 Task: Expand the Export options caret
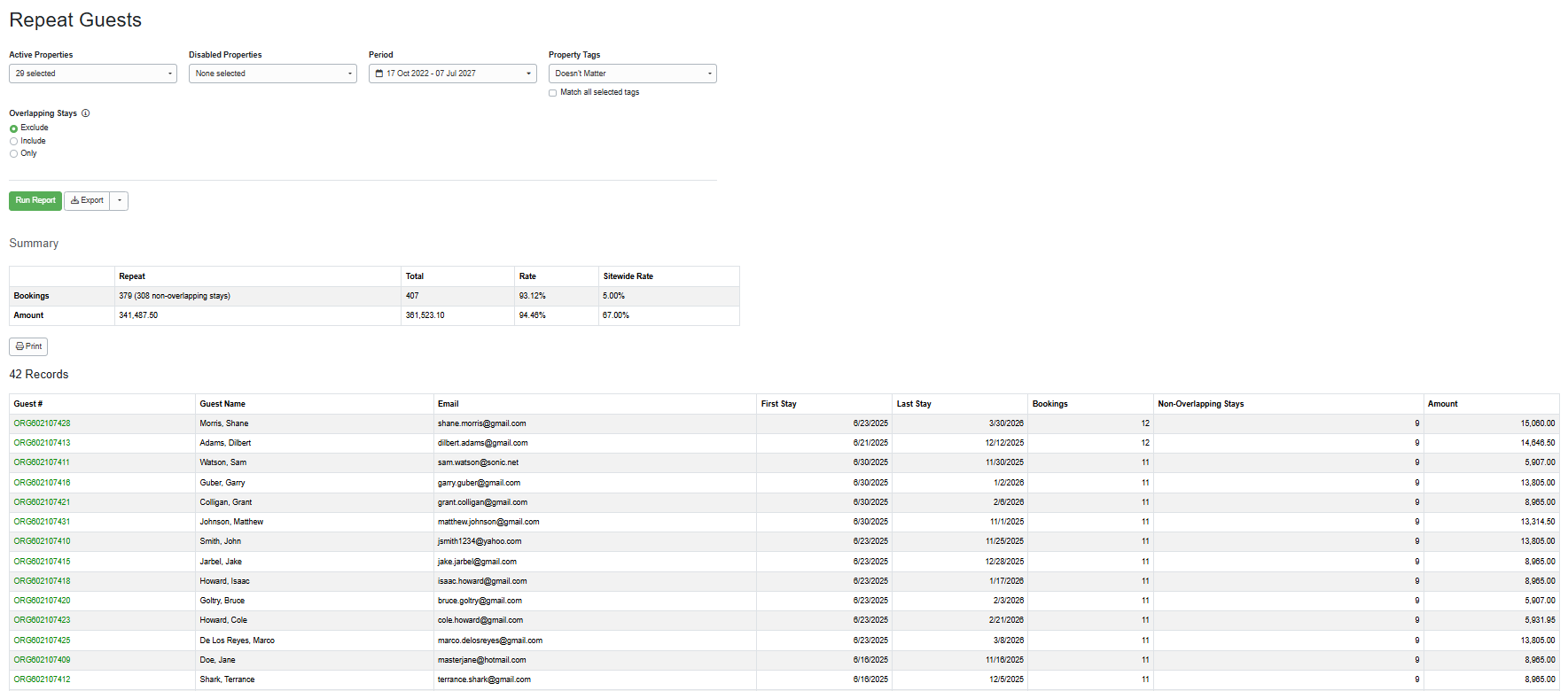[120, 201]
